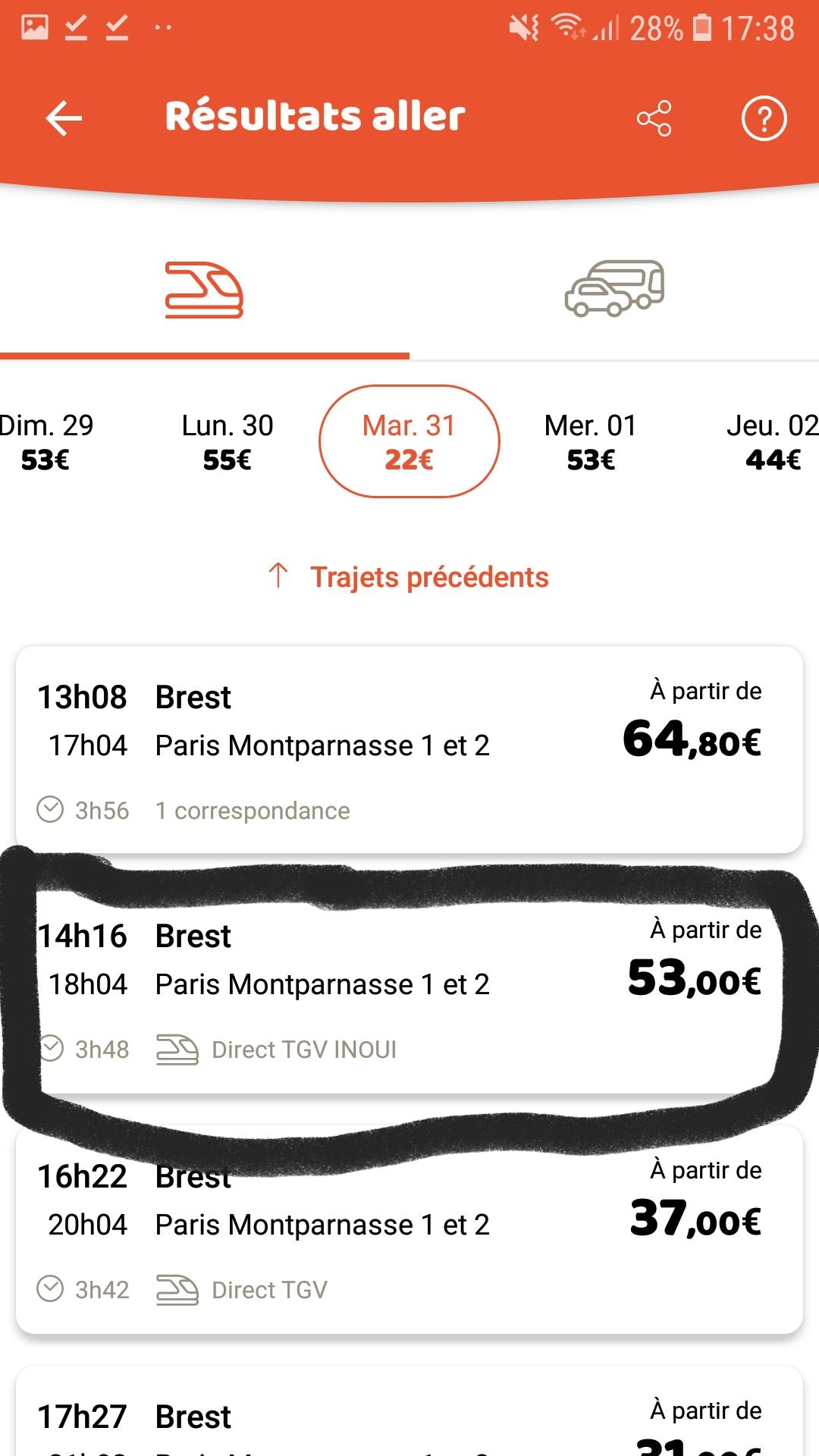819x1456 pixels.
Task: Tap the 64,80€ price
Action: (692, 740)
